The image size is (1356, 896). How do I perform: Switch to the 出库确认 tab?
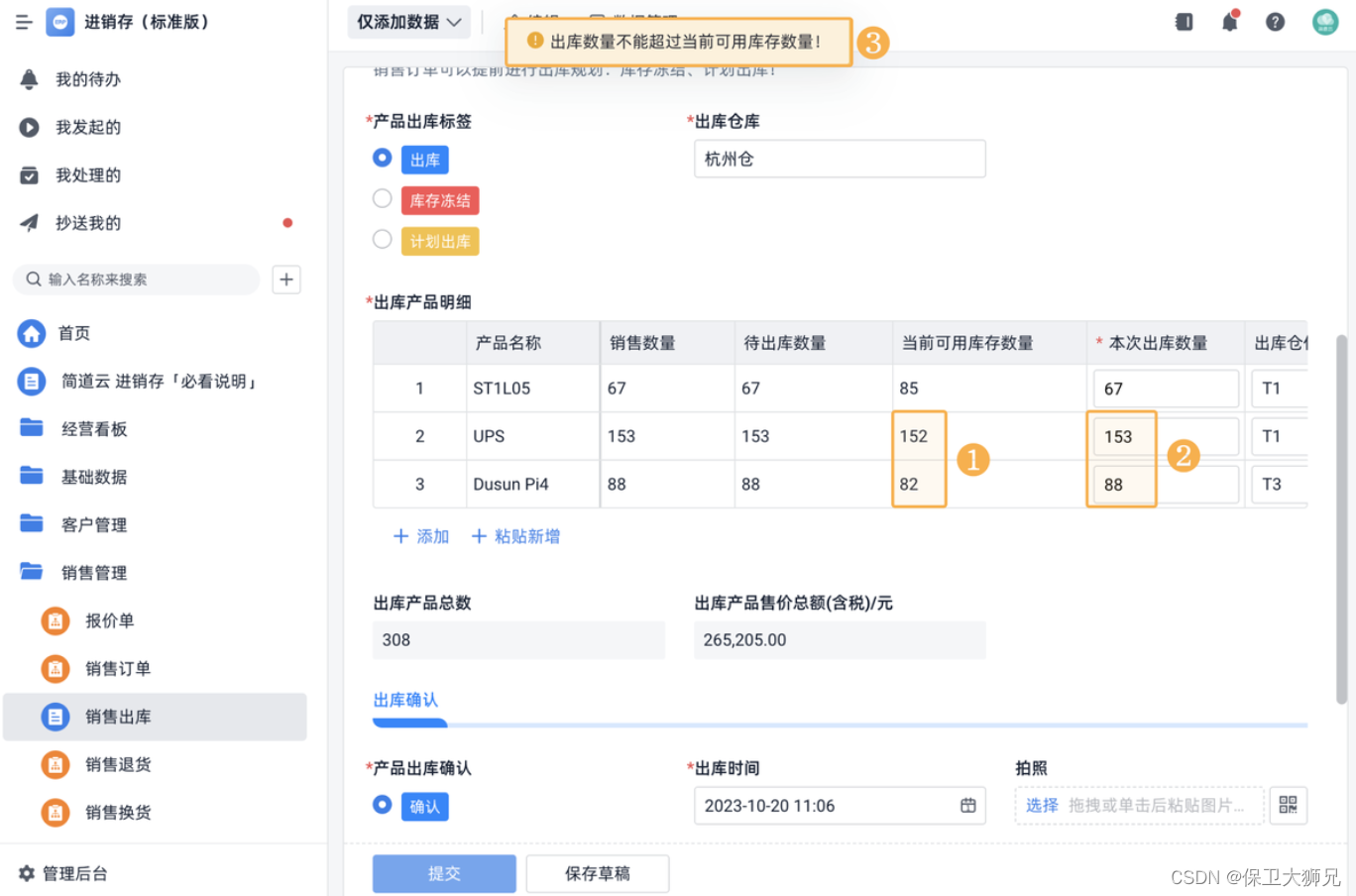(x=405, y=700)
